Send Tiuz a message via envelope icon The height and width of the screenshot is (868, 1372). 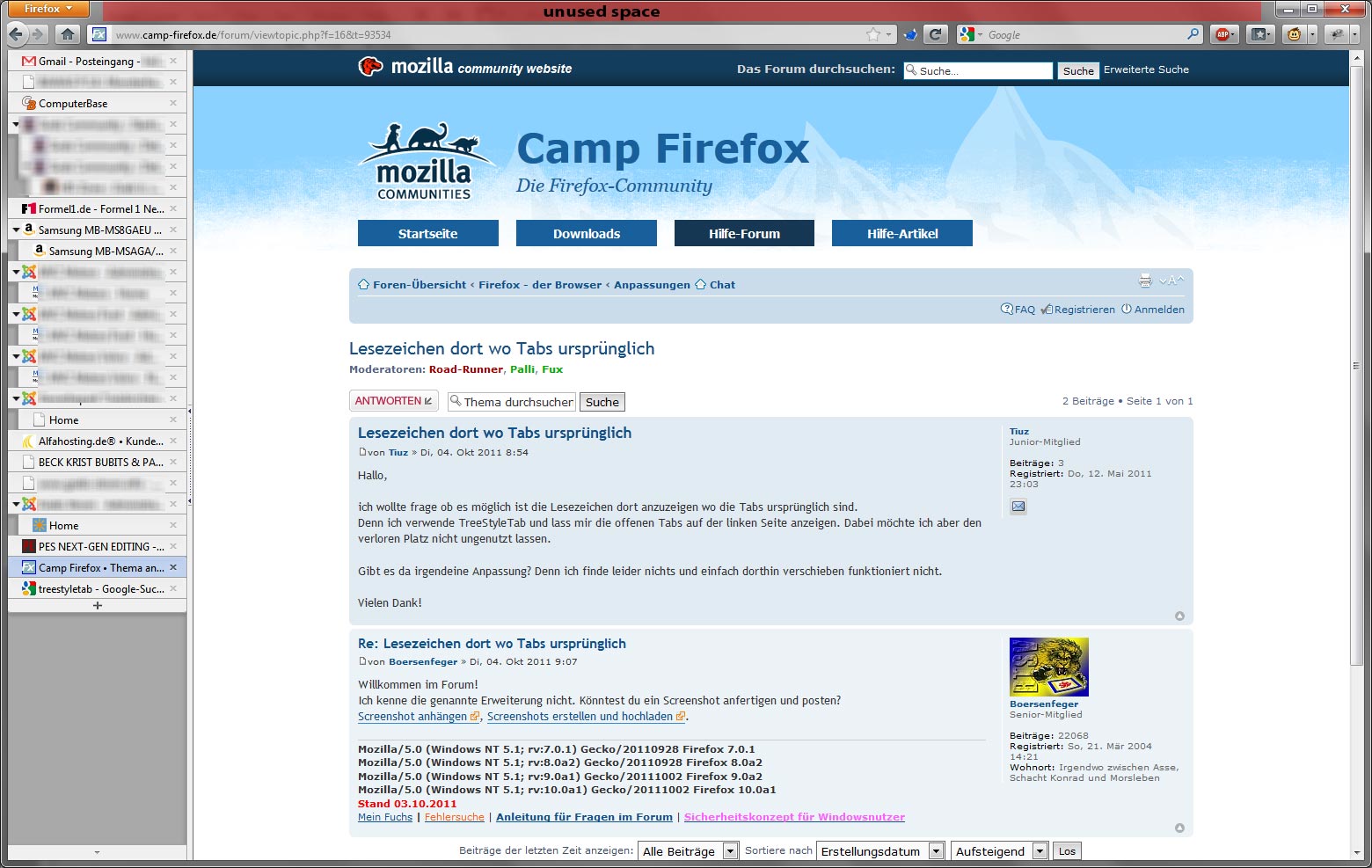(1018, 507)
